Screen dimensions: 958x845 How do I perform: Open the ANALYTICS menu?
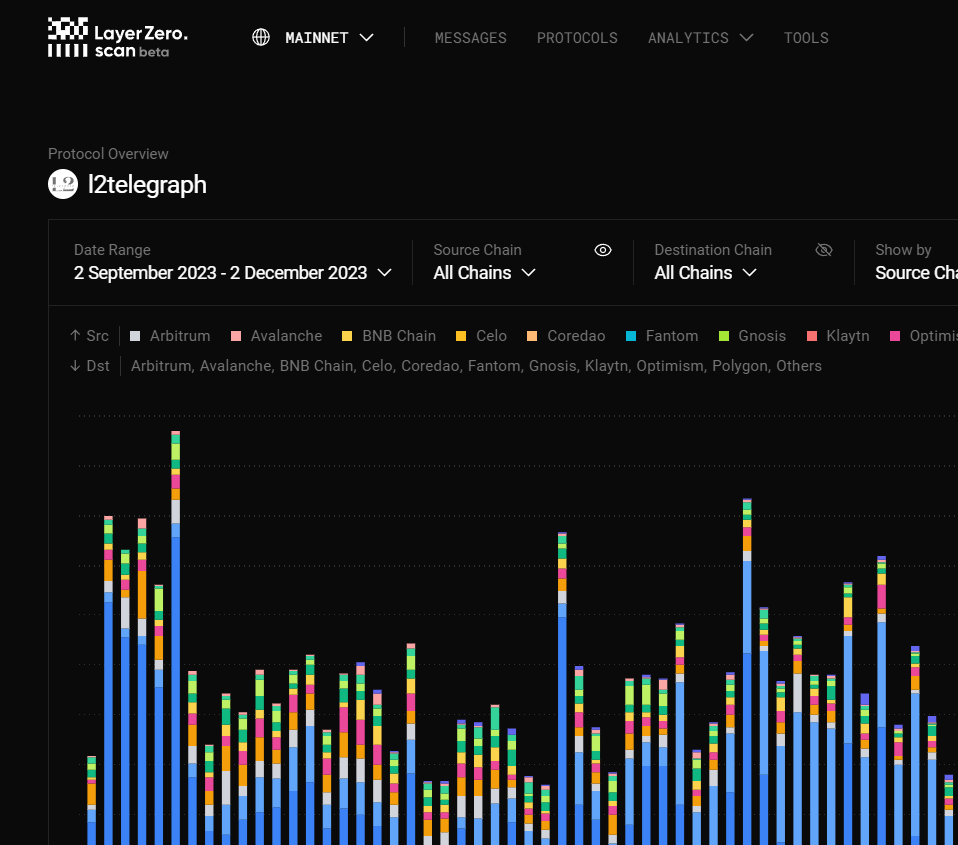688,38
